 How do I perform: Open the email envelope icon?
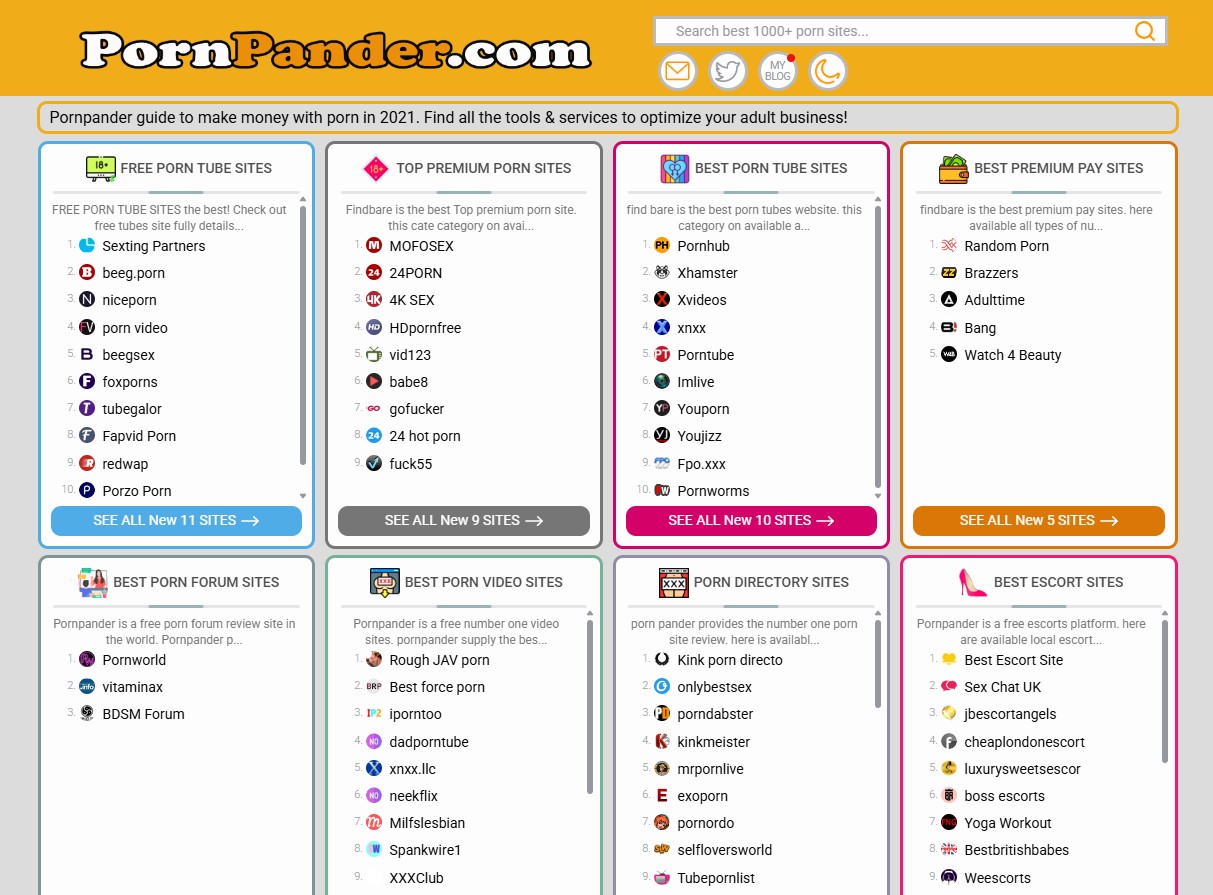click(677, 71)
